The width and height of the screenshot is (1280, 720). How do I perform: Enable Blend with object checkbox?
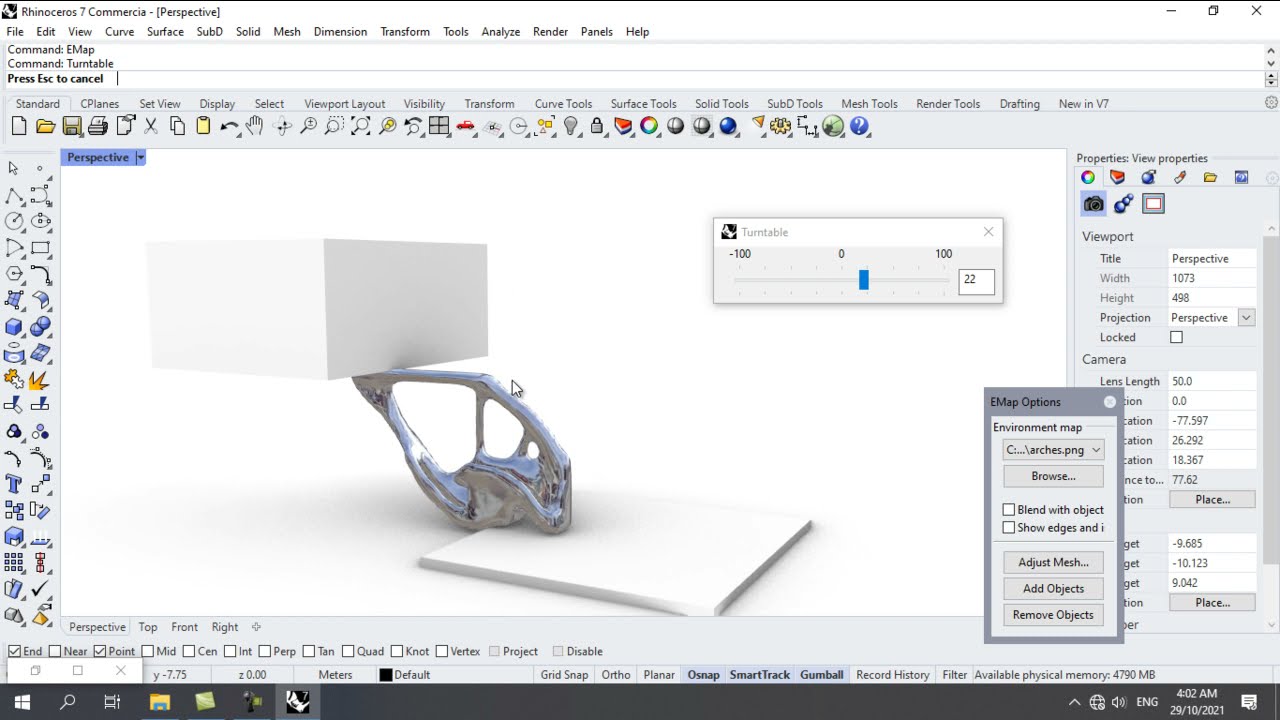pos(1009,510)
